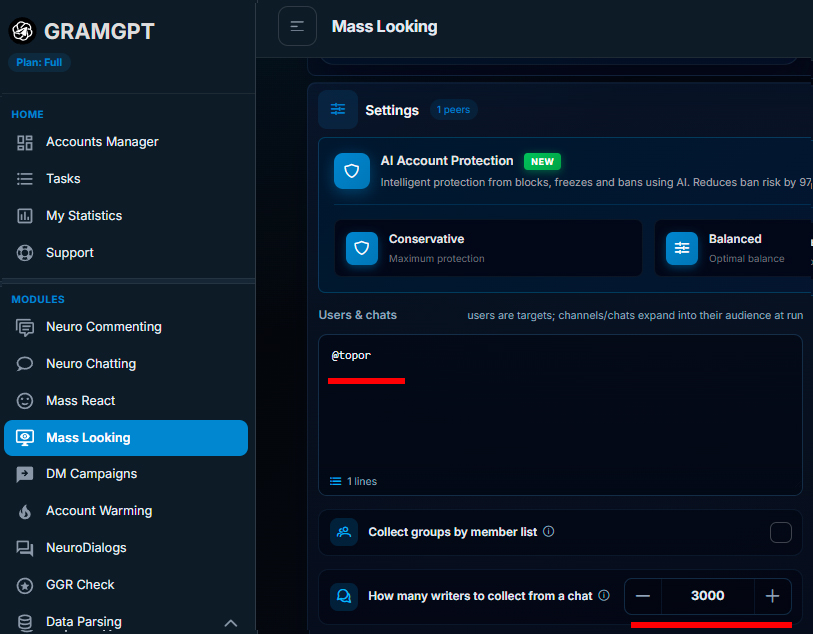Screen dimensions: 813x634
Task: Click the Users & chats label
Action: pos(358,315)
